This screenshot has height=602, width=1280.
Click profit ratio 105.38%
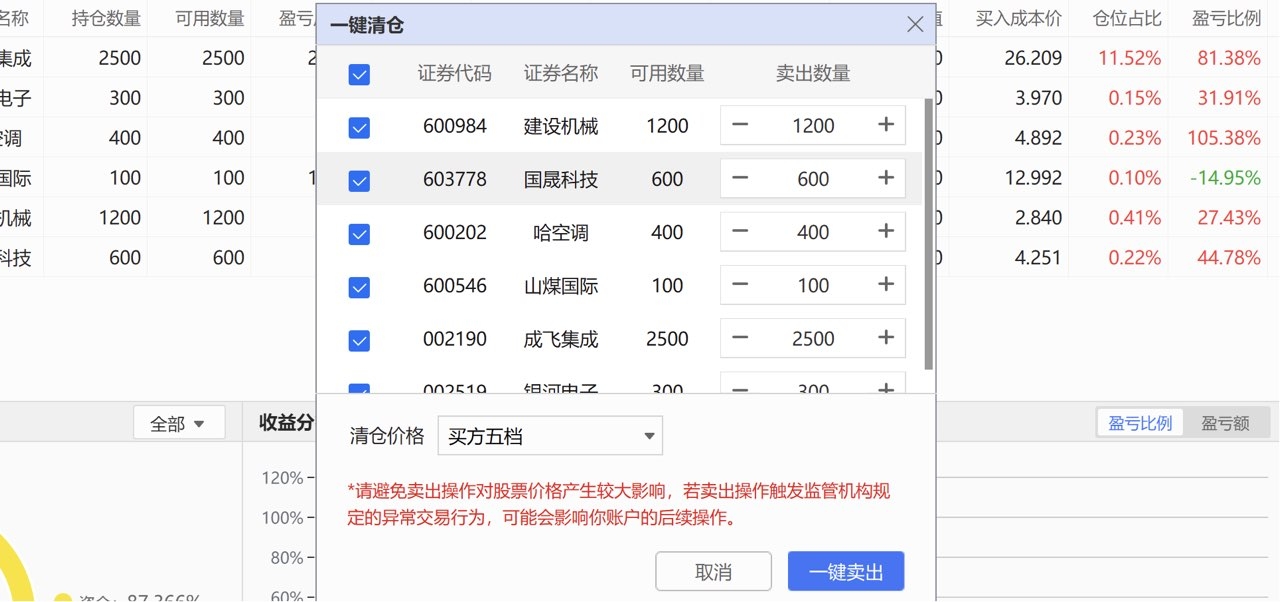pyautogui.click(x=1224, y=138)
